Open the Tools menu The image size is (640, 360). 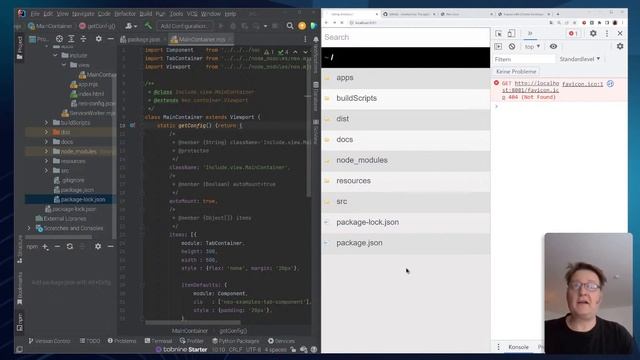176,14
